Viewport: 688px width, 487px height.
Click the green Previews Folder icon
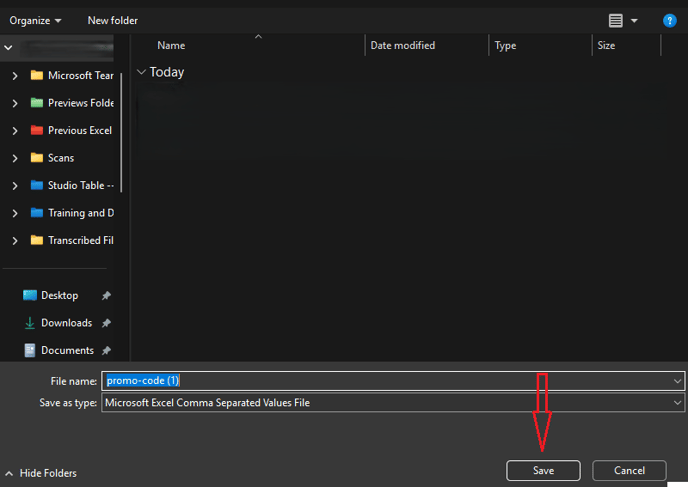(37, 103)
